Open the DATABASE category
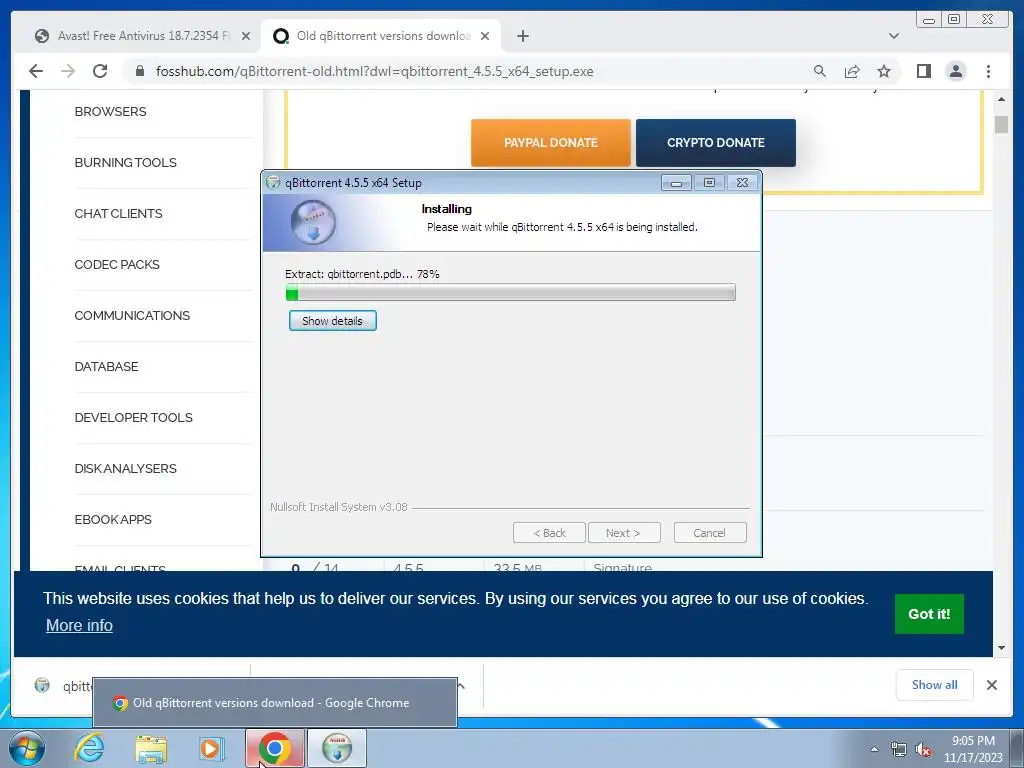The width and height of the screenshot is (1024, 768). coord(106,366)
